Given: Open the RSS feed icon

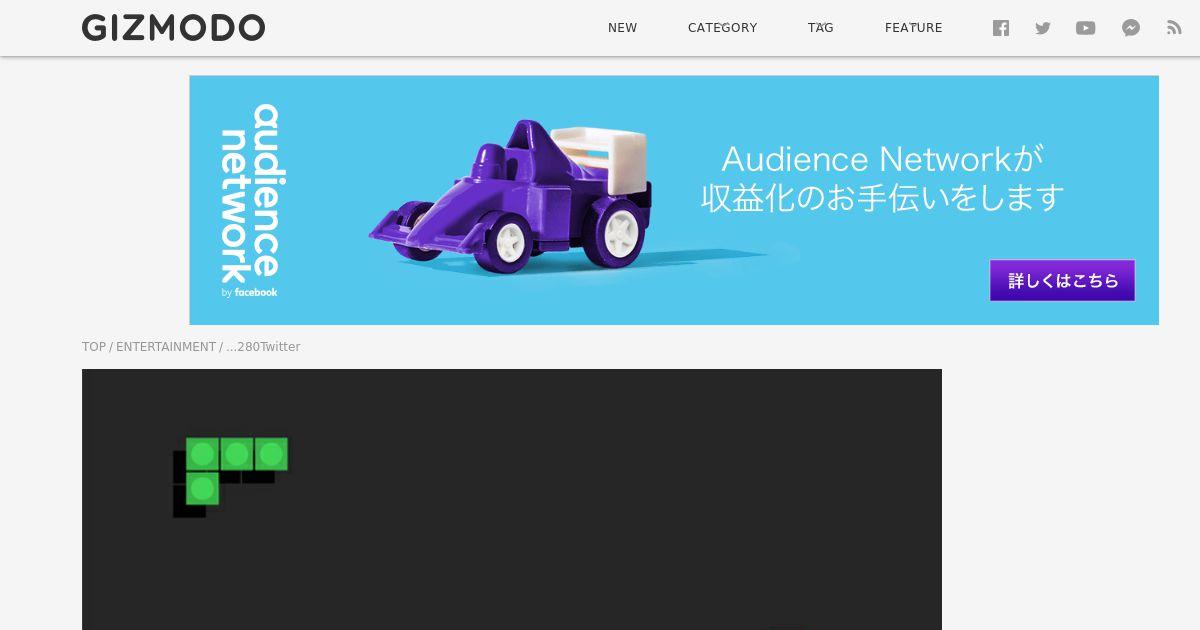Looking at the screenshot, I should tap(1174, 28).
